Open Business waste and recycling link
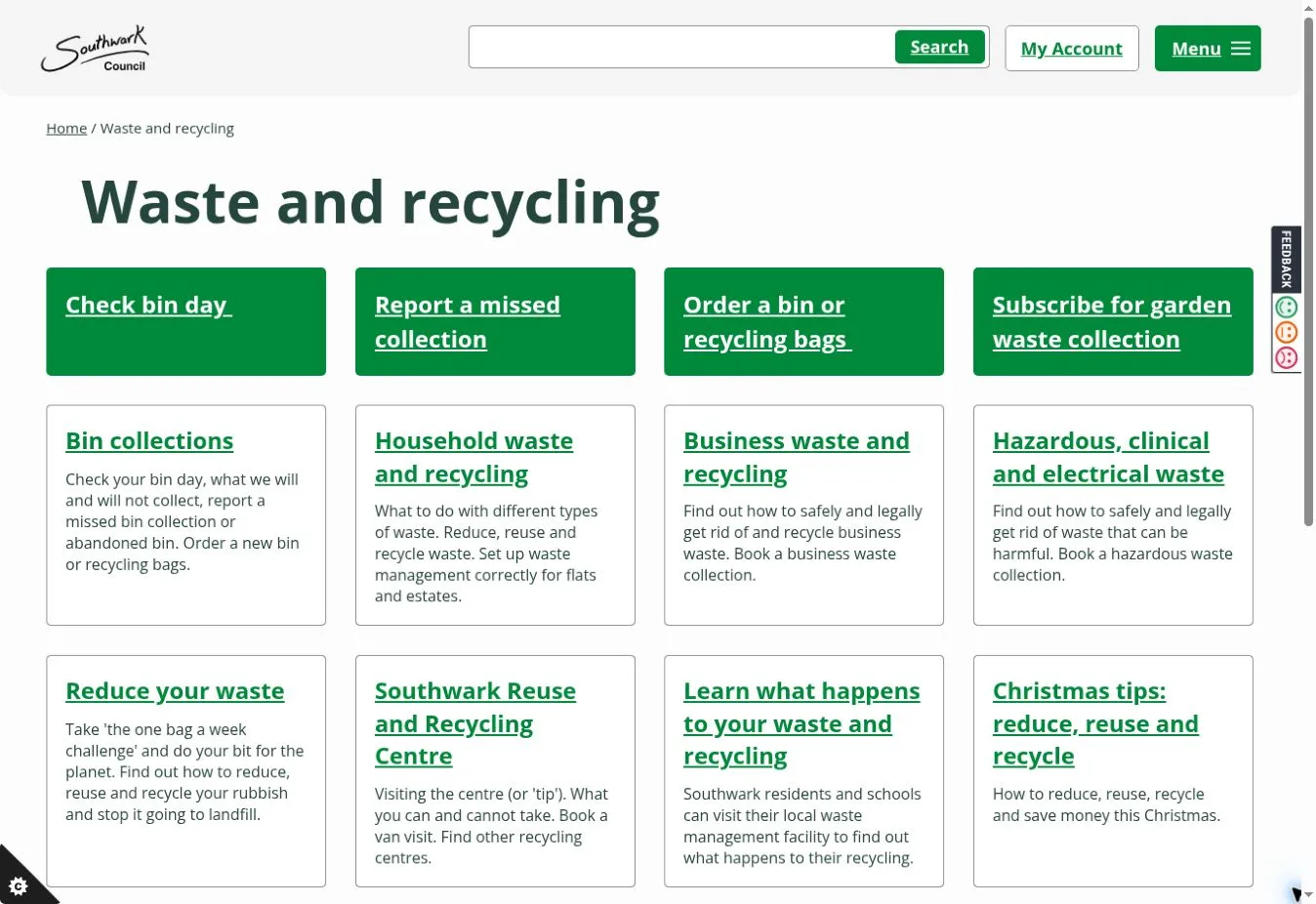Image resolution: width=1316 pixels, height=904 pixels. 797,458
